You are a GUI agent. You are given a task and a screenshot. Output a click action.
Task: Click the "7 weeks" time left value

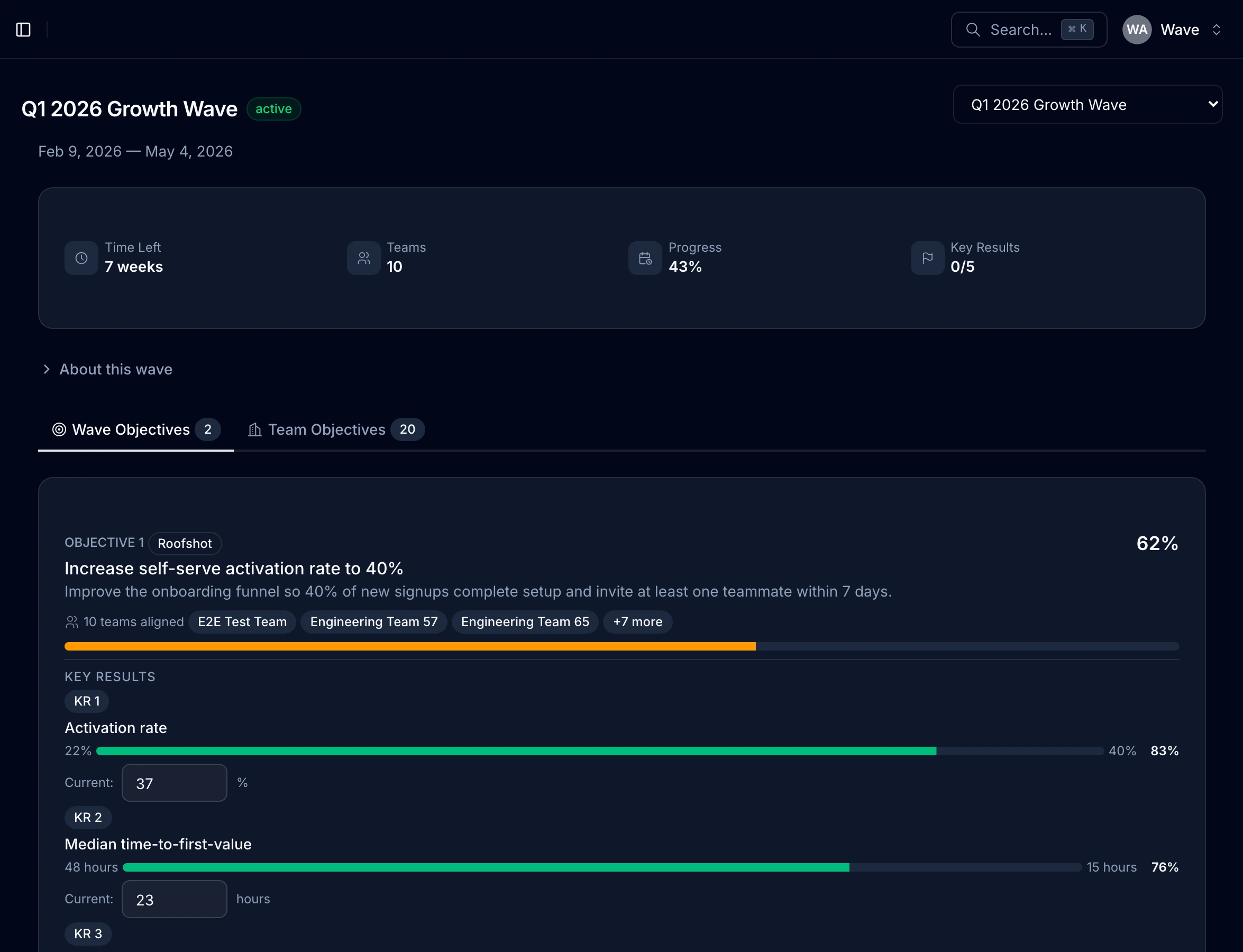(x=134, y=267)
